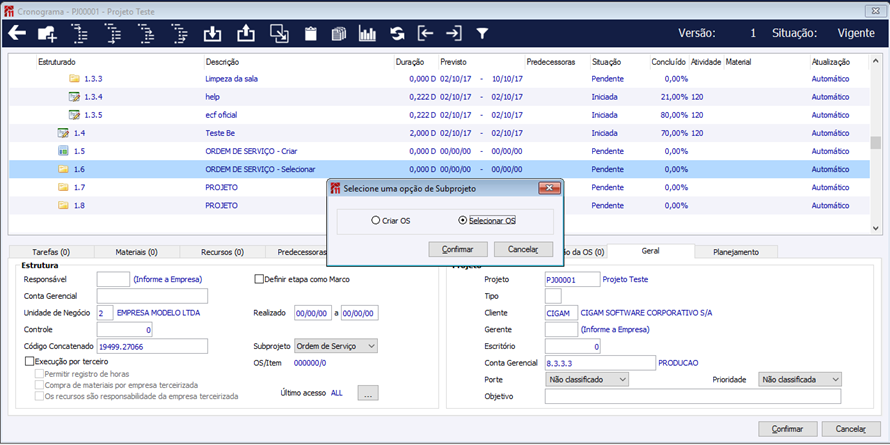The height and width of the screenshot is (445, 890).
Task: Select the Criar OS radio option
Action: pos(375,221)
